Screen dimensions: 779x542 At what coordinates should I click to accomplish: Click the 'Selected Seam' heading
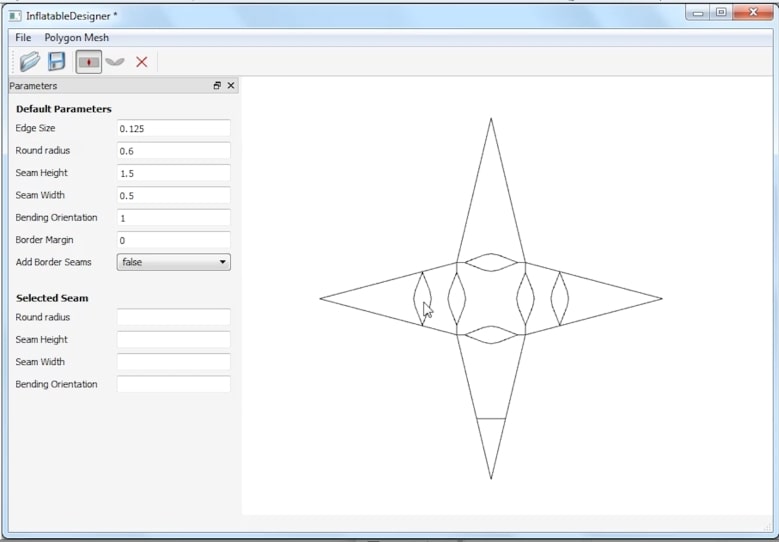[x=52, y=298]
